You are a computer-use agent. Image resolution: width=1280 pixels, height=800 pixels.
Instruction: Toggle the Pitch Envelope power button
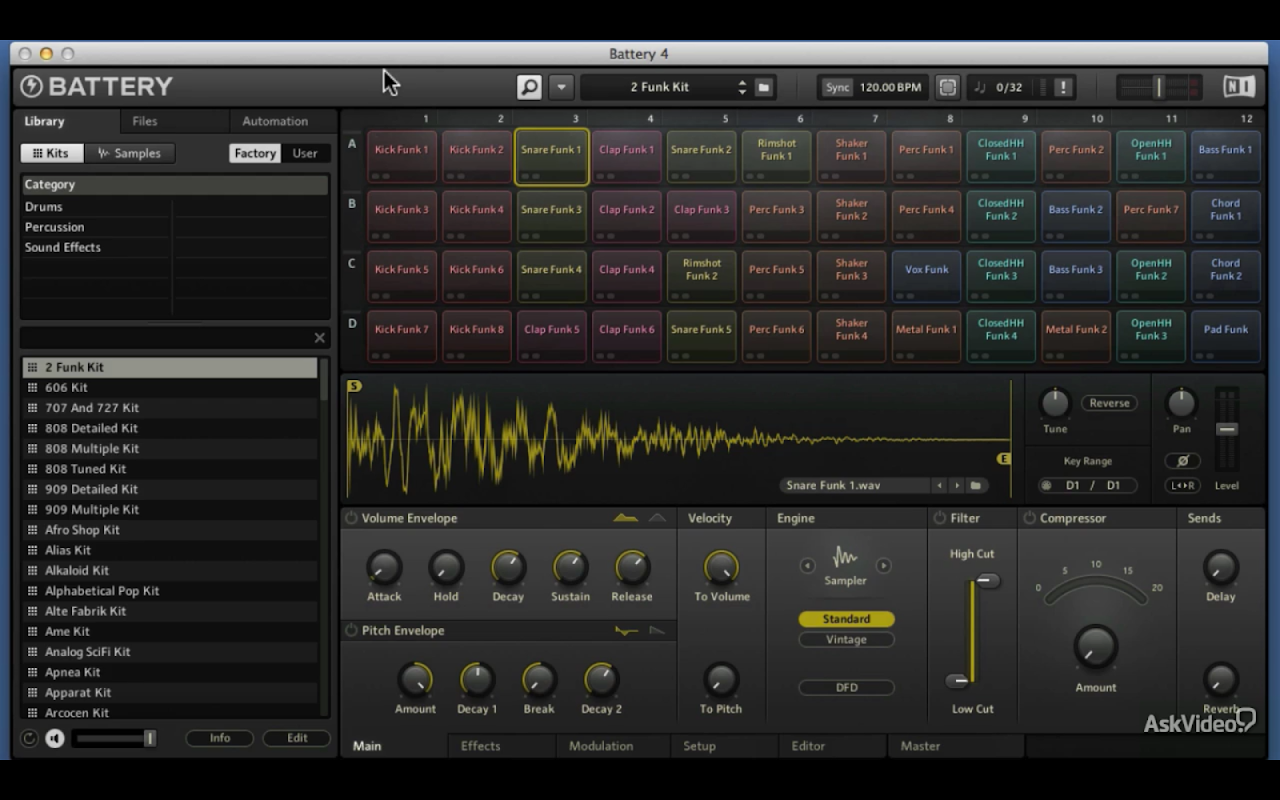pyautogui.click(x=351, y=631)
